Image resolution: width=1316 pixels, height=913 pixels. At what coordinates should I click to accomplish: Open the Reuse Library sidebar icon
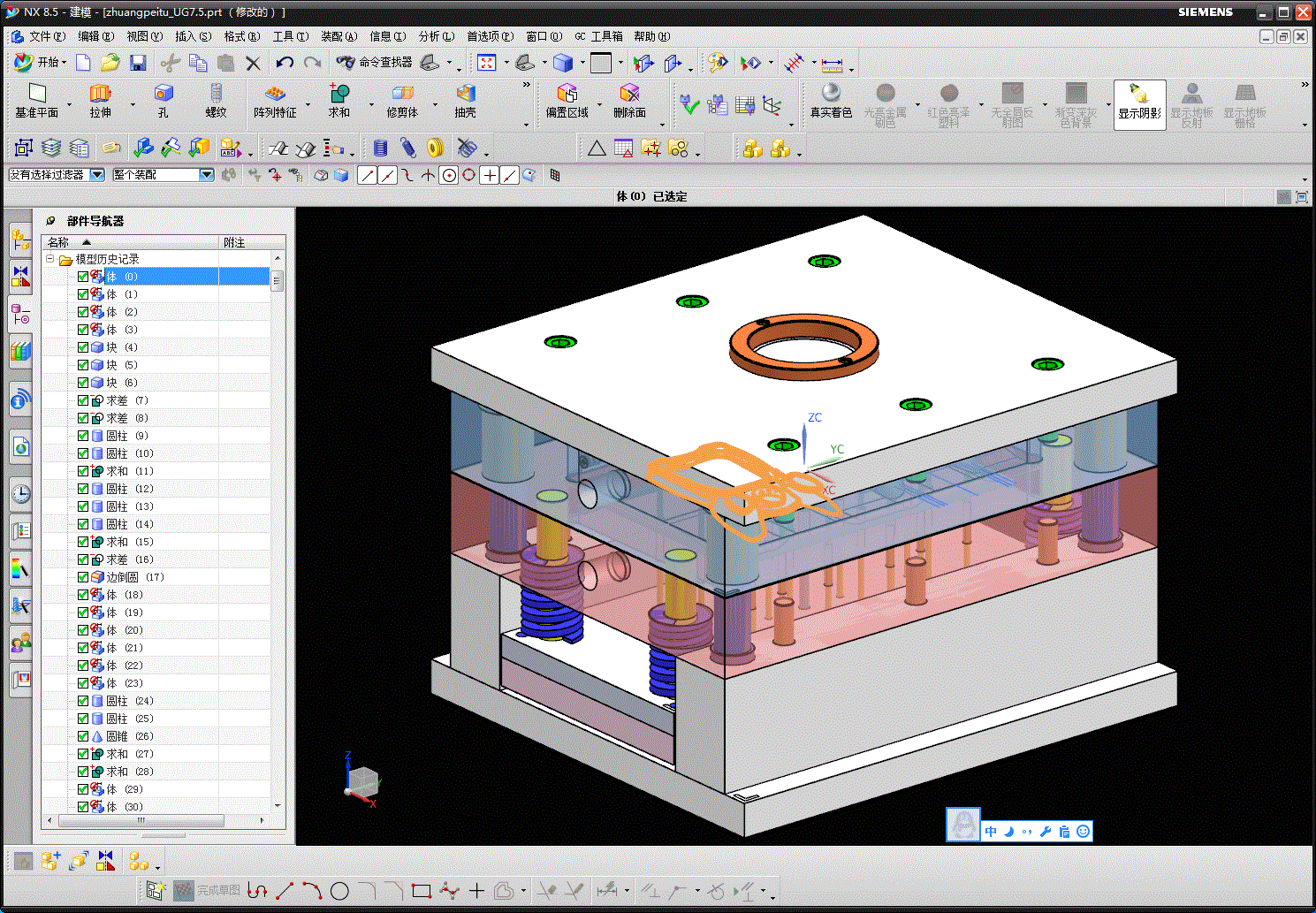tap(20, 351)
